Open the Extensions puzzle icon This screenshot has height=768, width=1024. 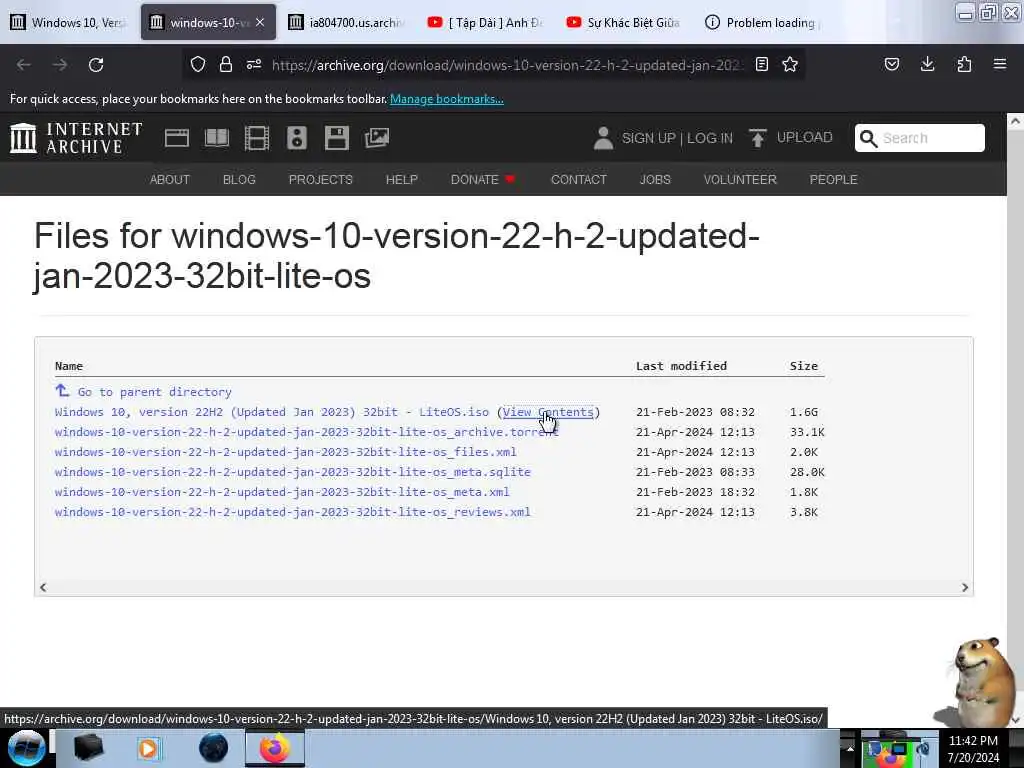pos(964,64)
